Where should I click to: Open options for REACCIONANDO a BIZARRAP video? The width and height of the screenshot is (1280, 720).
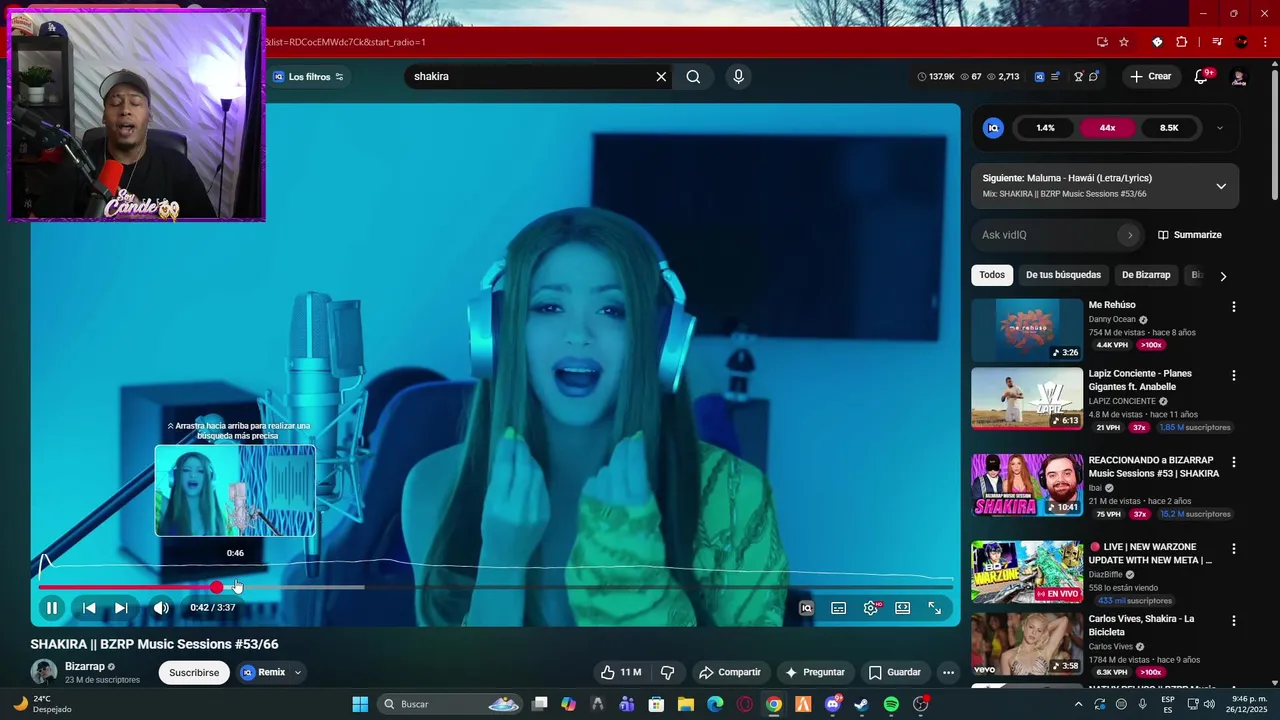1233,462
